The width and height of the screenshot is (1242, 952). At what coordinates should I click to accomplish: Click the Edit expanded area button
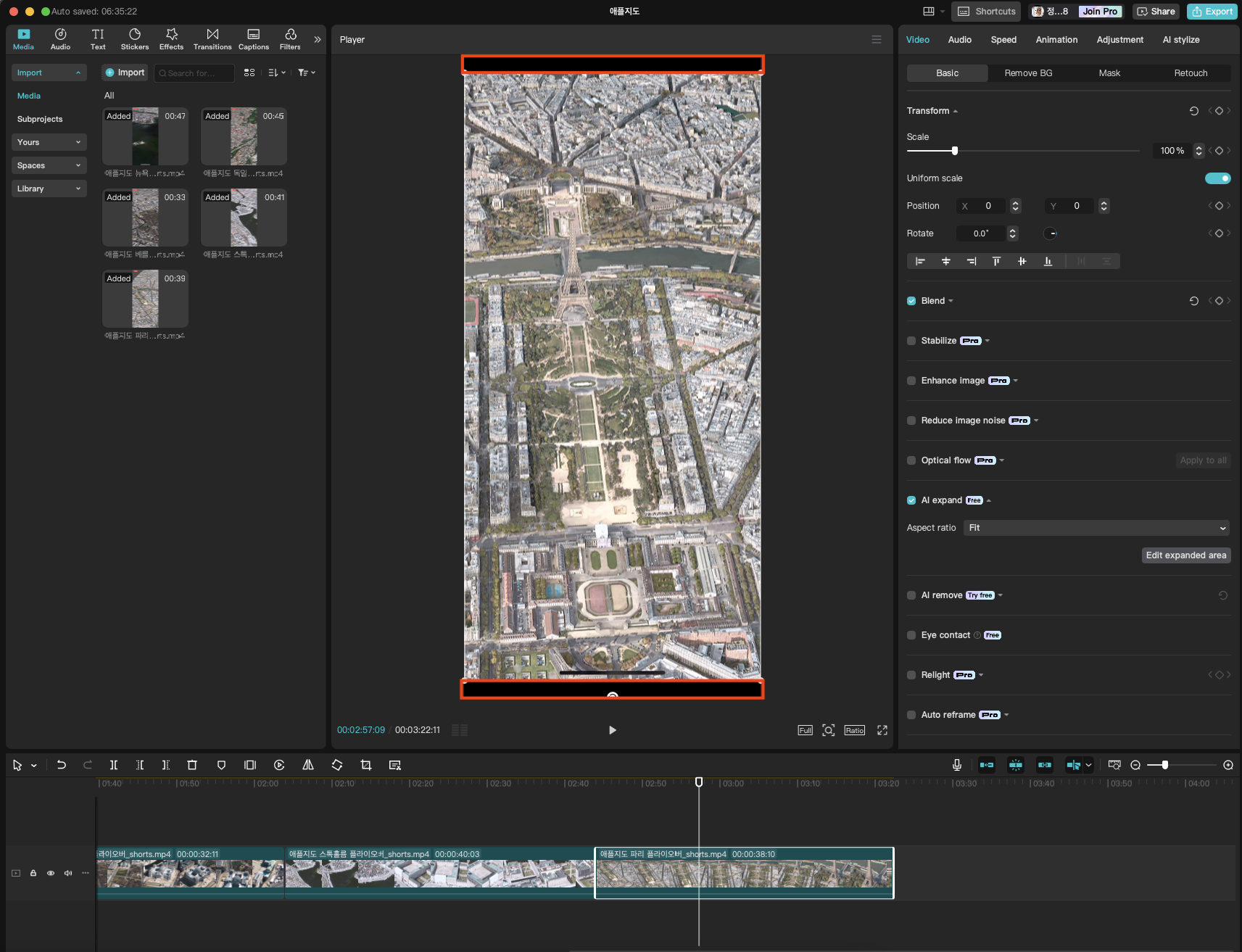(1186, 555)
